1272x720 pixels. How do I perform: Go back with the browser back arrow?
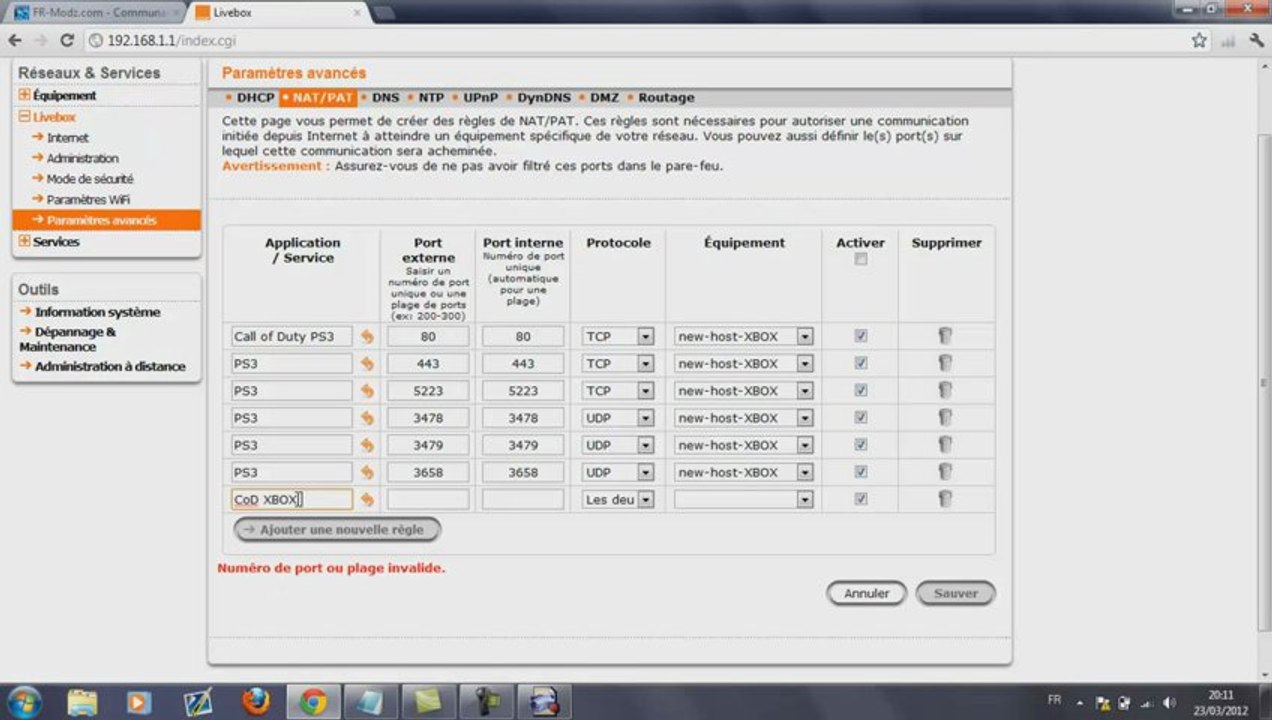15,41
